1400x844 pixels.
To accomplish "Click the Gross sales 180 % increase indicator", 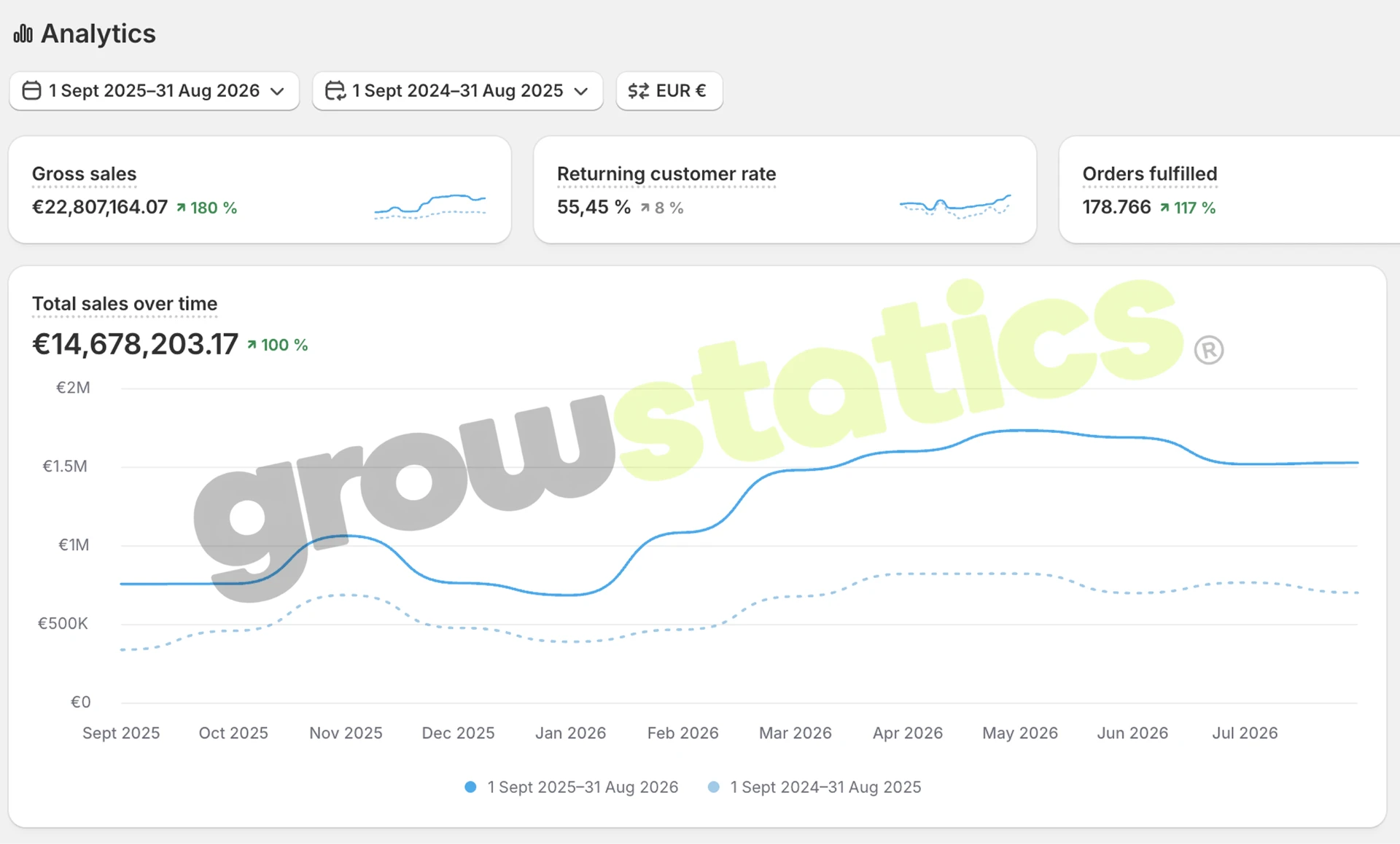I will pos(206,208).
